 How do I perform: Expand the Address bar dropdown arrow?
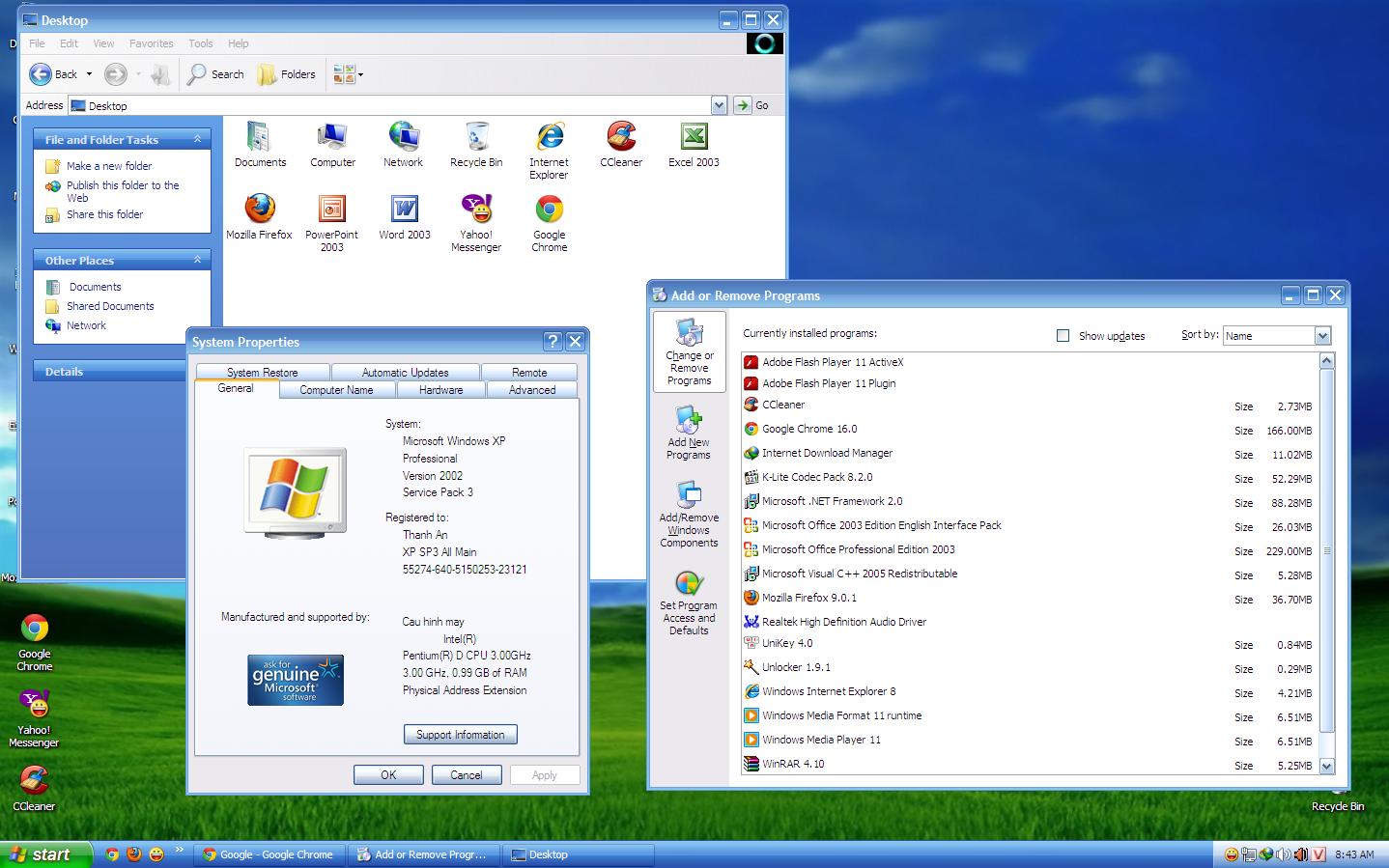(719, 105)
